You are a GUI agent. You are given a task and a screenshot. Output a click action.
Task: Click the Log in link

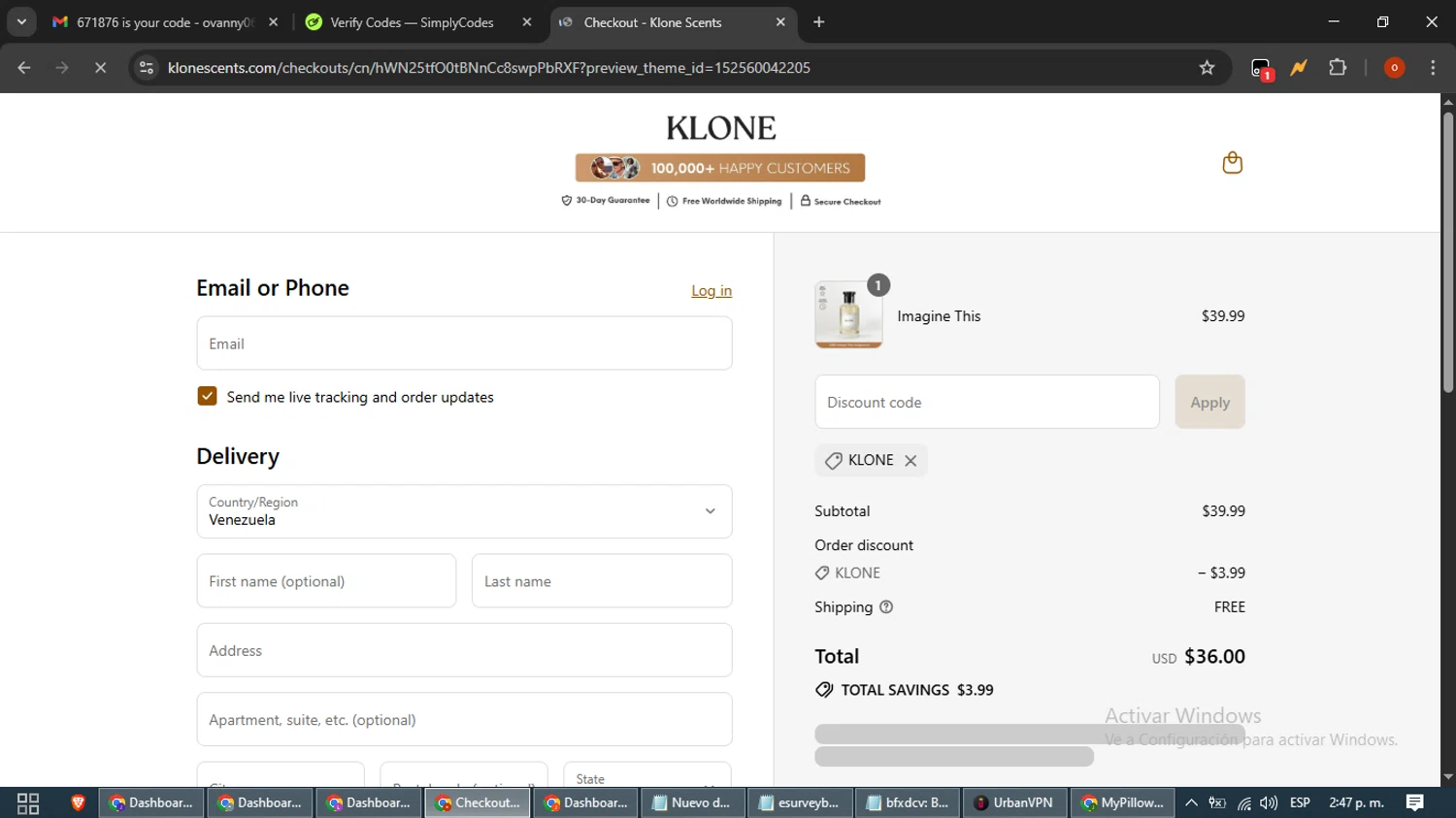[711, 291]
